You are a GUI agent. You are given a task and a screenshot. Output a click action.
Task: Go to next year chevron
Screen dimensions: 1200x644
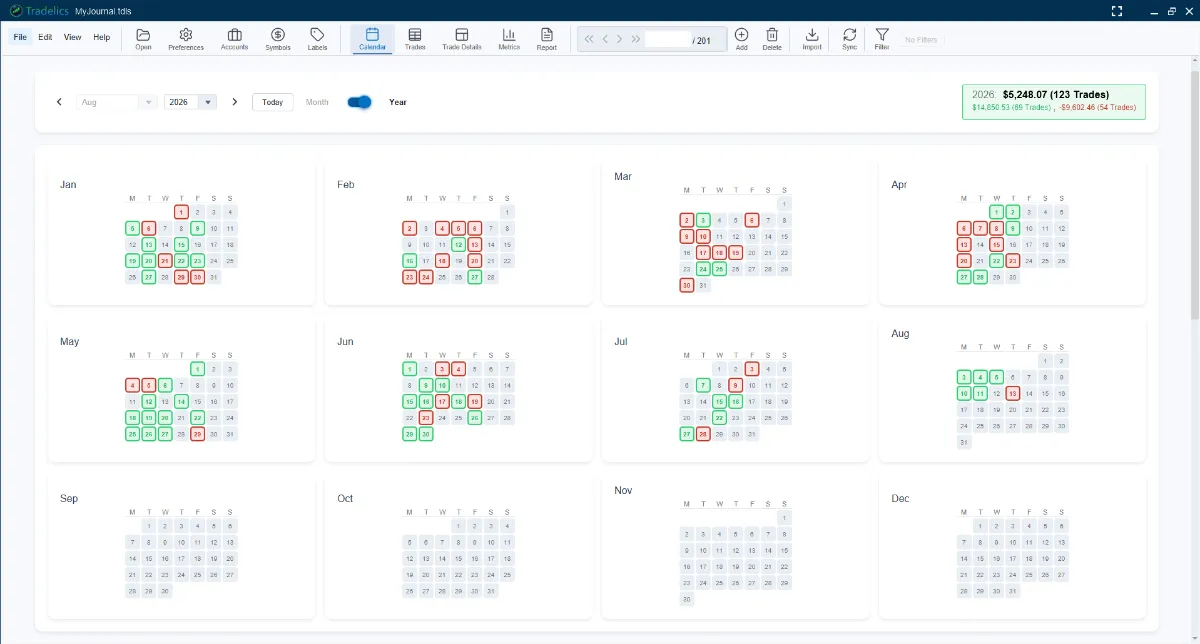pos(235,102)
